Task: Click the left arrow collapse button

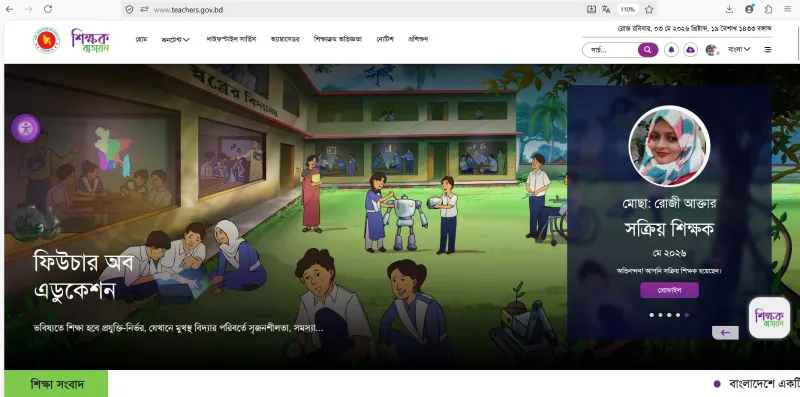Action: pos(725,333)
